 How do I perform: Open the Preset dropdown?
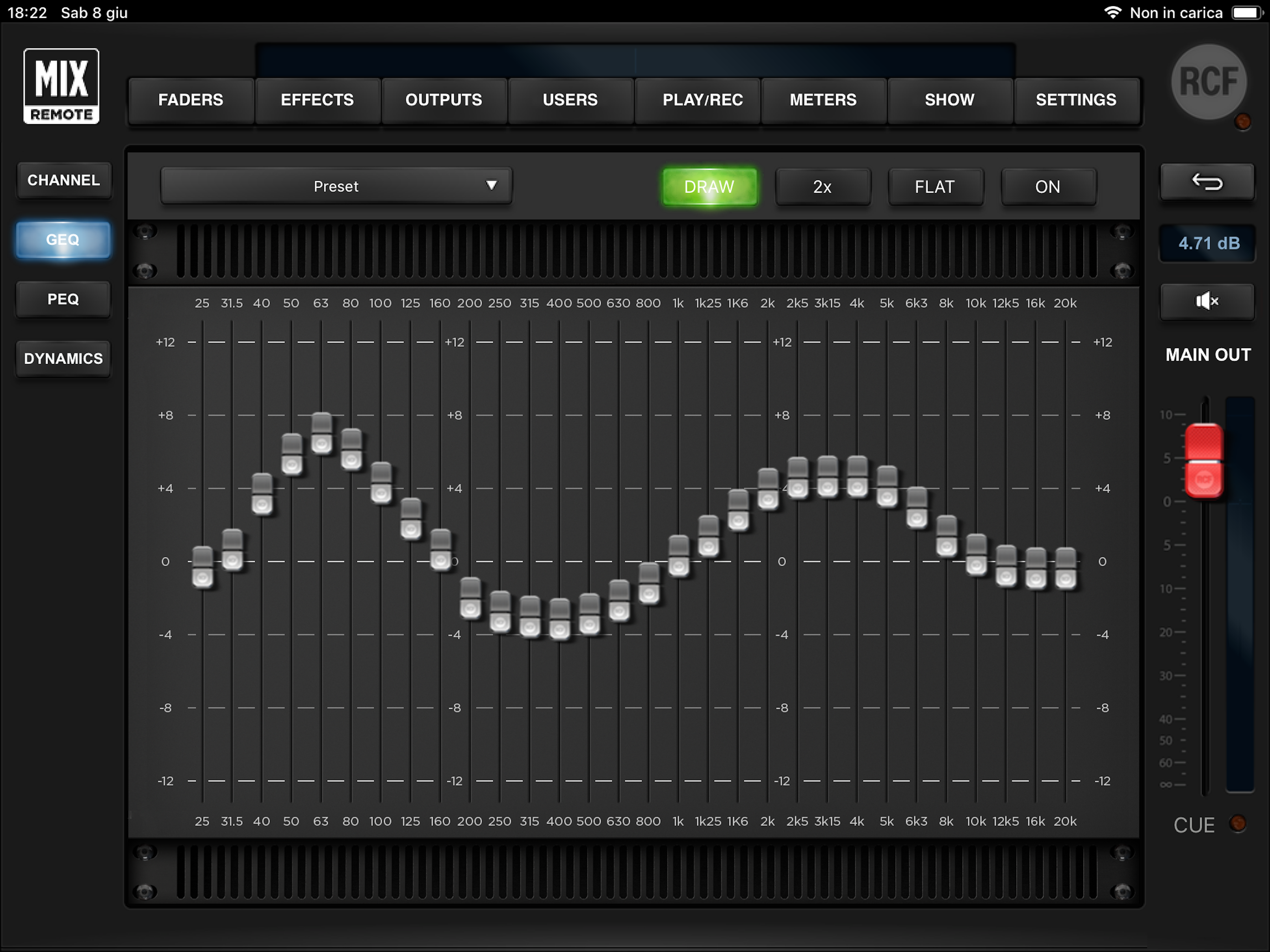click(x=336, y=186)
